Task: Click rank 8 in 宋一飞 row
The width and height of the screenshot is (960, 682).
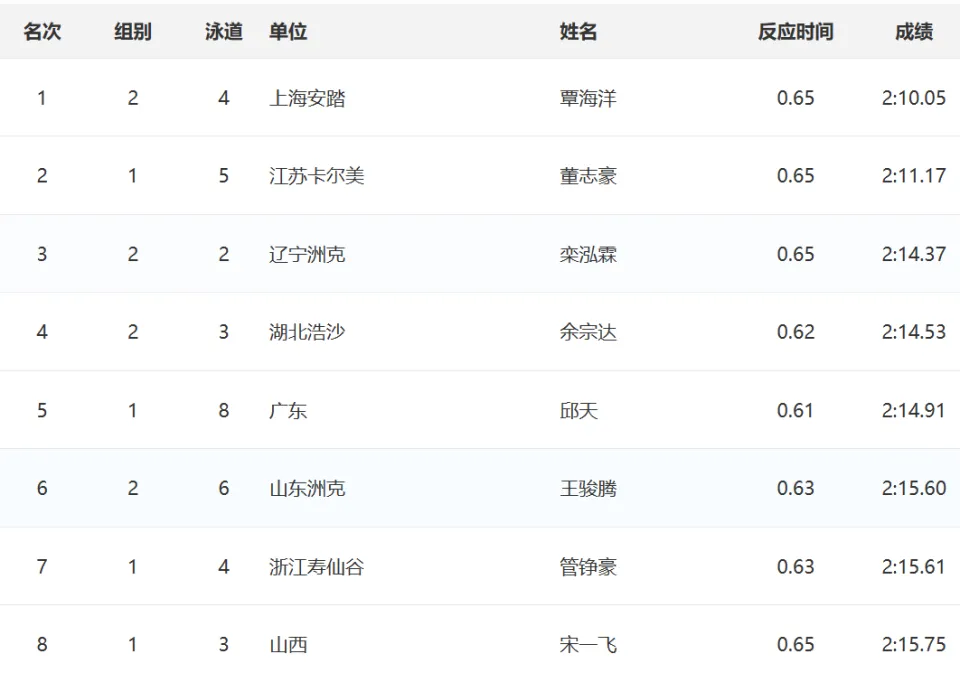Action: (x=42, y=644)
